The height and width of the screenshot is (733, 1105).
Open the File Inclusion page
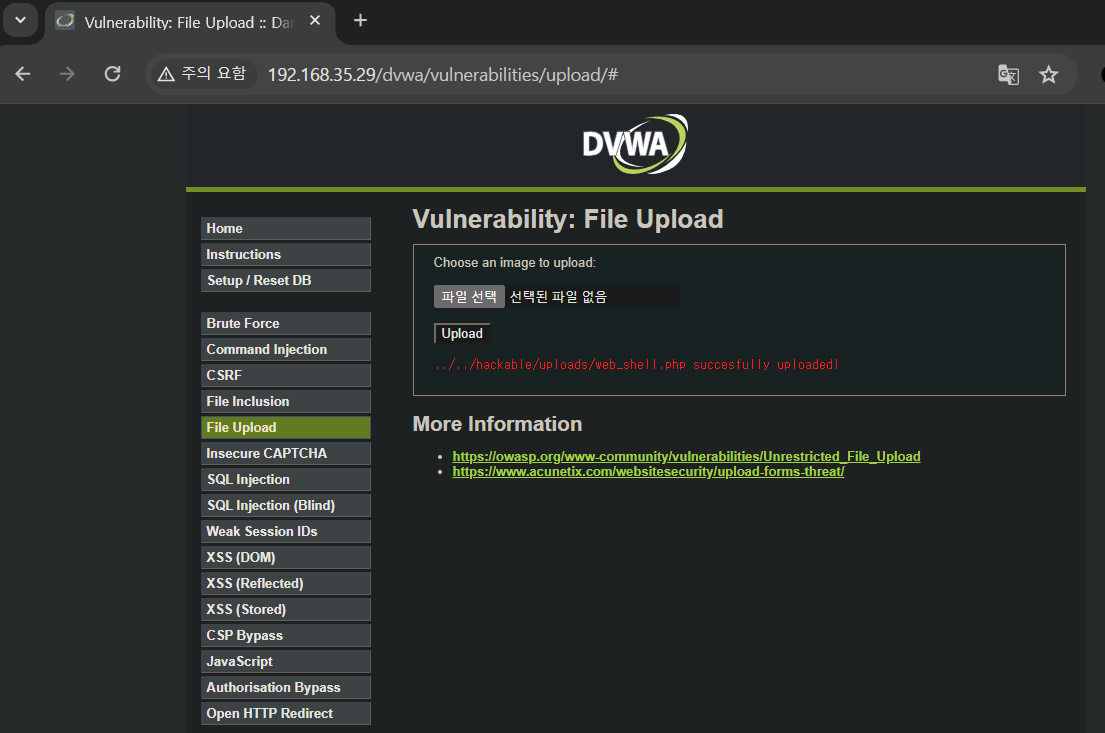point(285,402)
